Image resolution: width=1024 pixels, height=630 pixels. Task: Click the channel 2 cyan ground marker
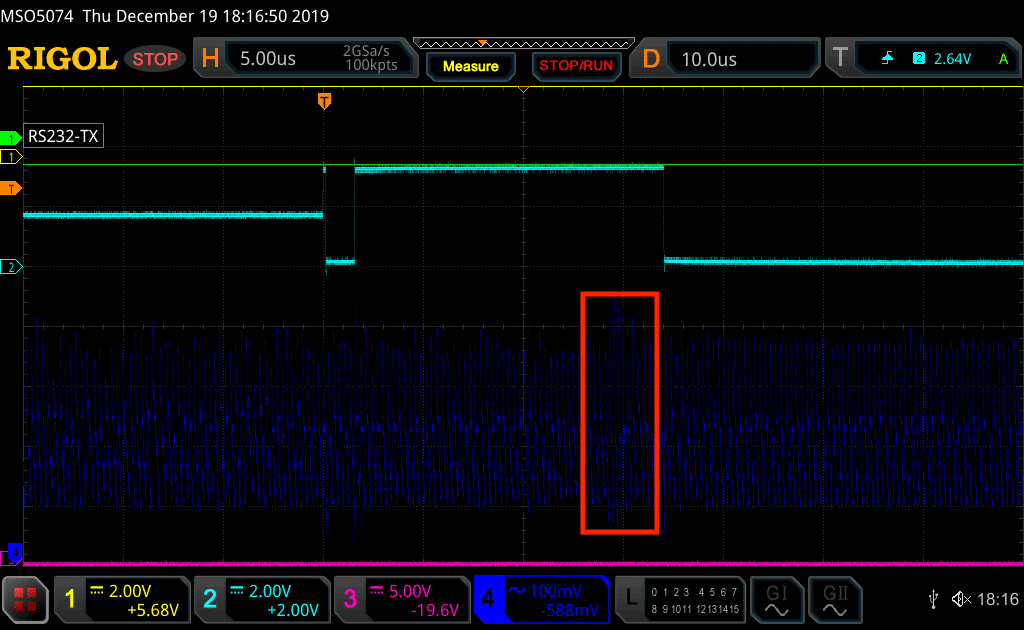[12, 267]
